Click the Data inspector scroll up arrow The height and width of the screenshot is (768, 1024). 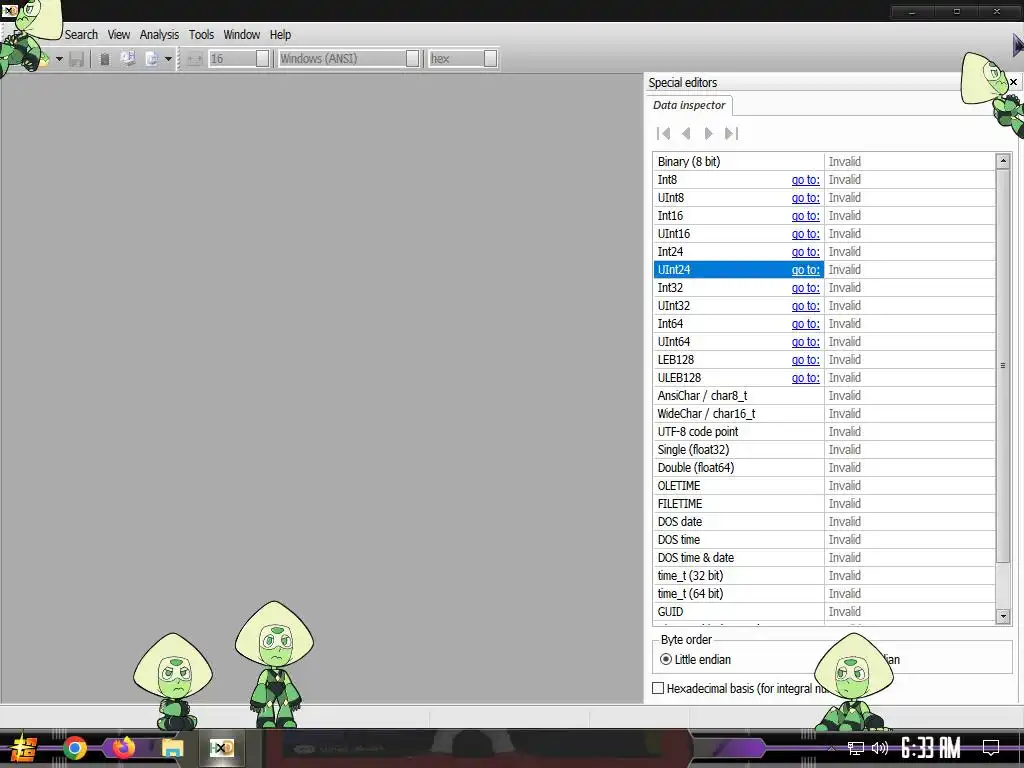[1003, 161]
